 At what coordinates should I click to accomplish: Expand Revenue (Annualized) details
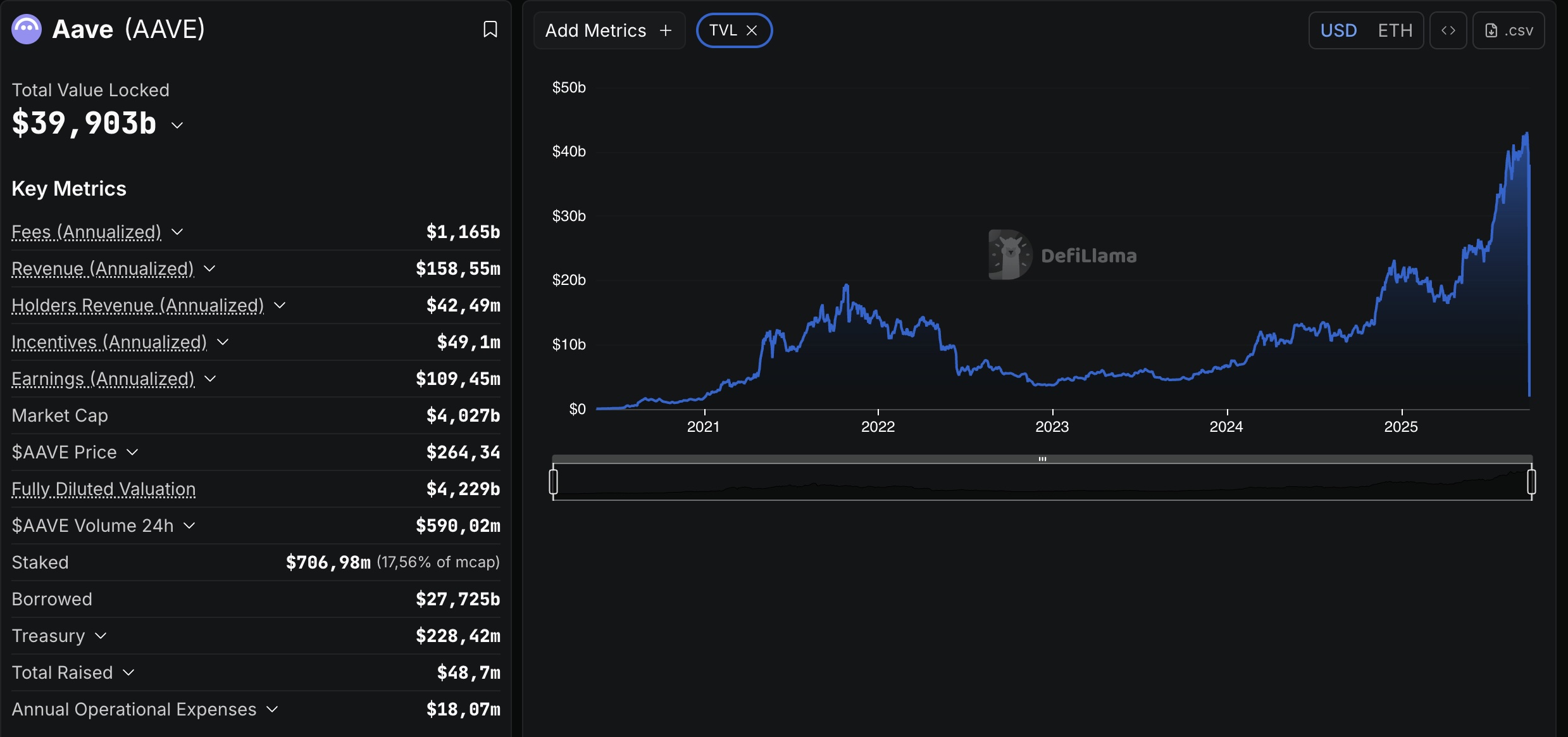pos(210,268)
